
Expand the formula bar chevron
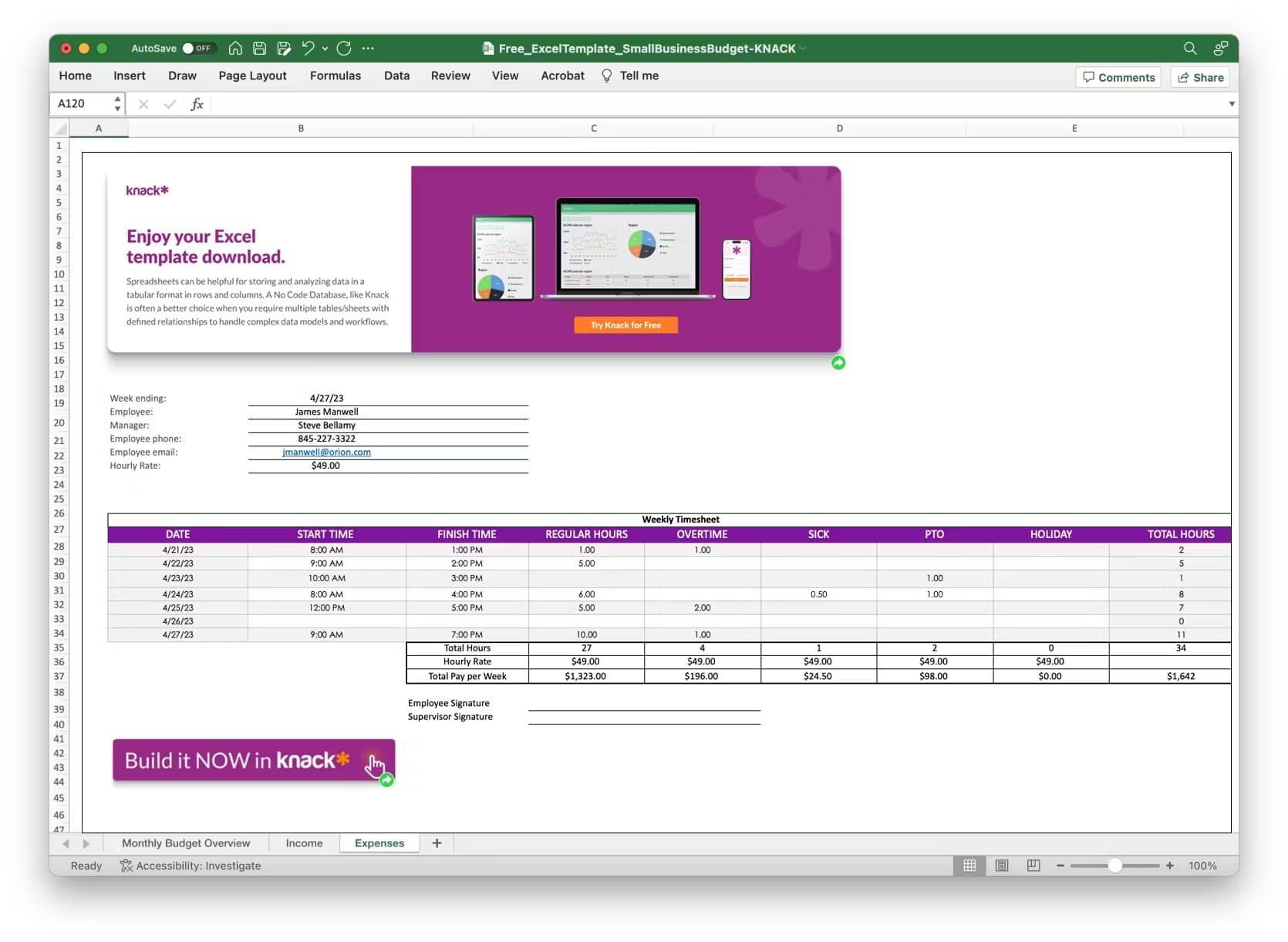click(x=1232, y=104)
